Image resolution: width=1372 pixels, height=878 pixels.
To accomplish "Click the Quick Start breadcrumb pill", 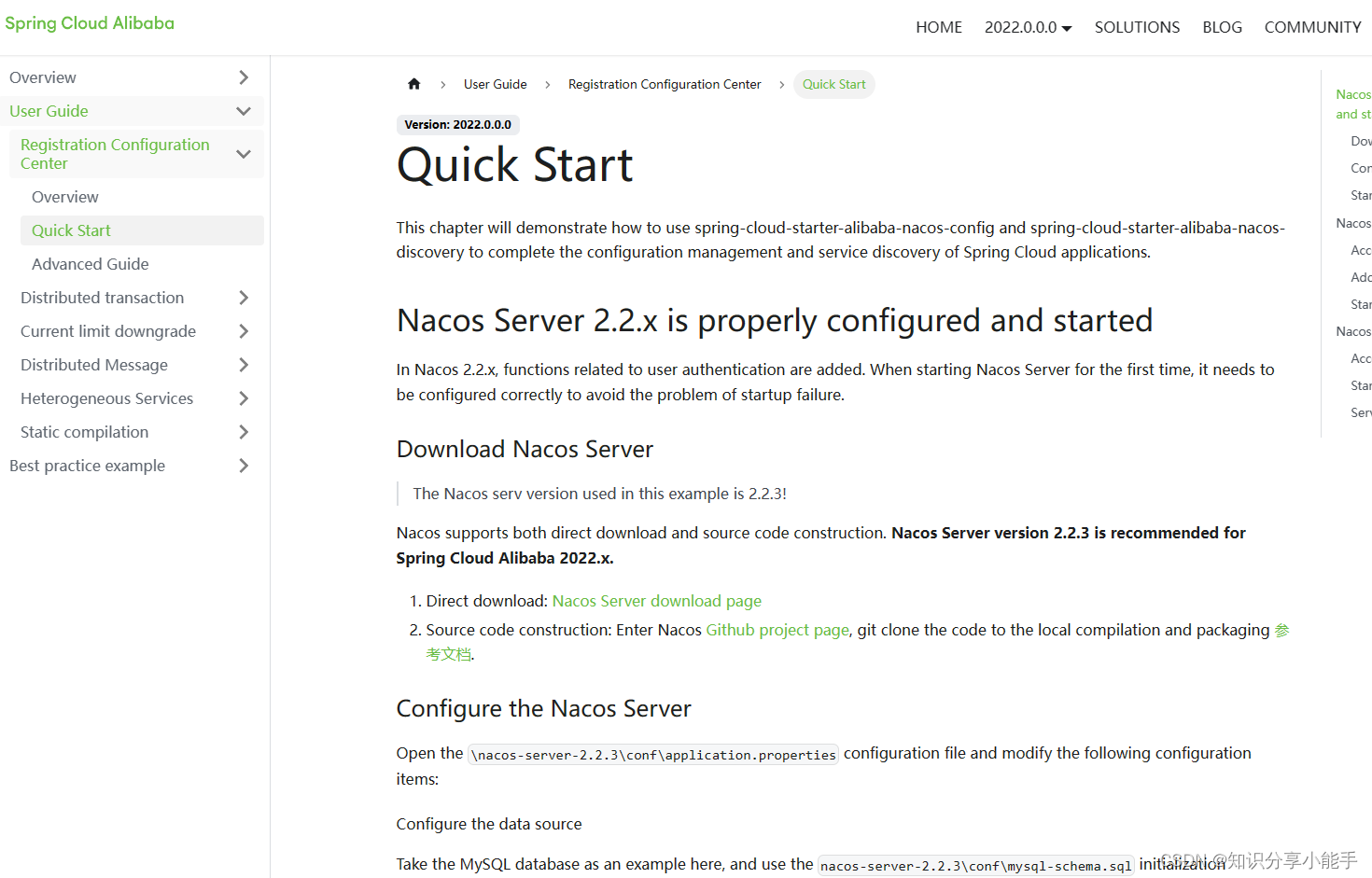I will pyautogui.click(x=834, y=84).
